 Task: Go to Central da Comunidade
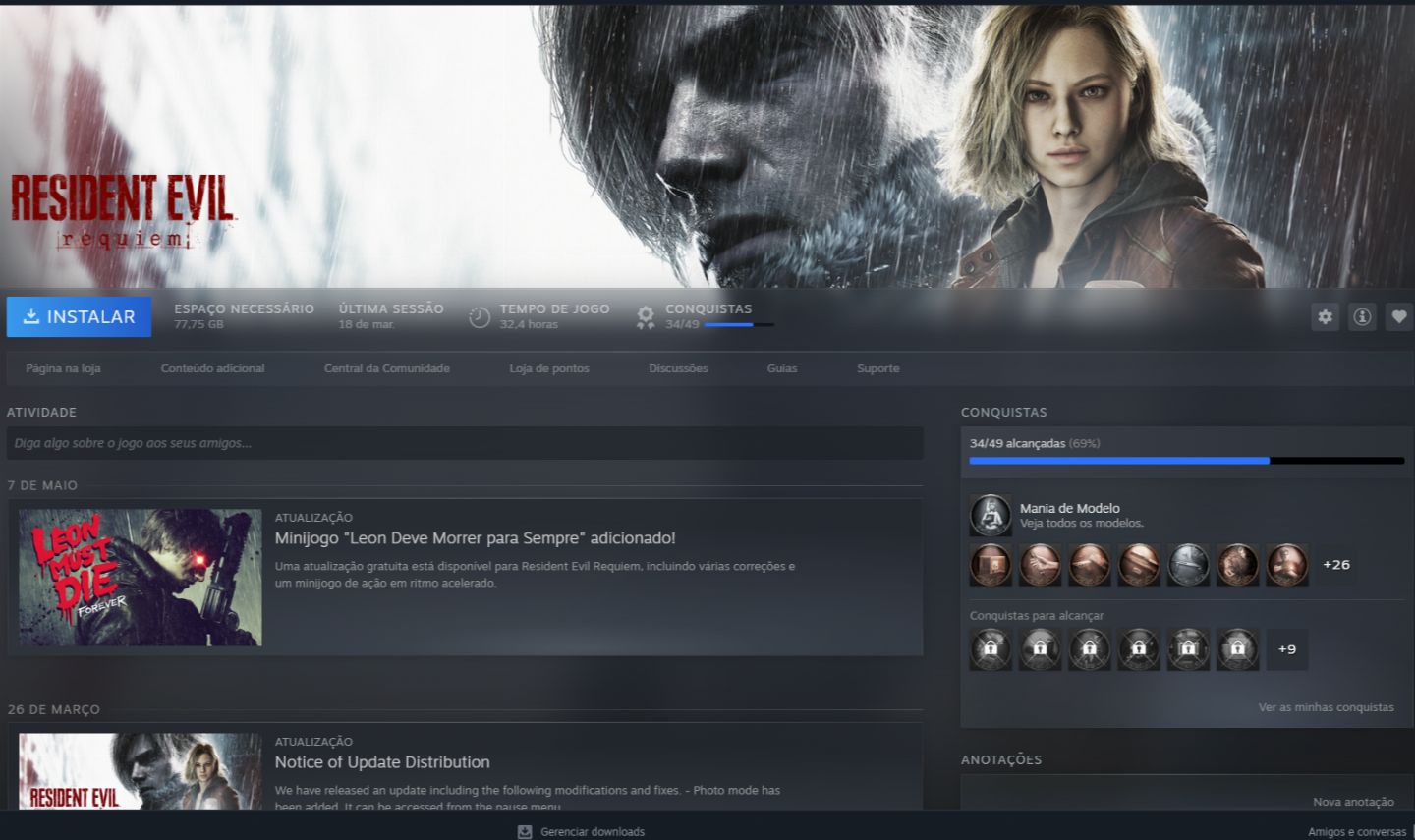coord(387,368)
